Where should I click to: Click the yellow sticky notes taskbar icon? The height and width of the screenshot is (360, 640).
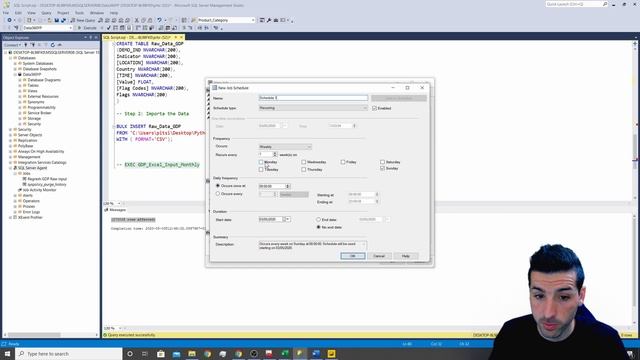click(331, 353)
